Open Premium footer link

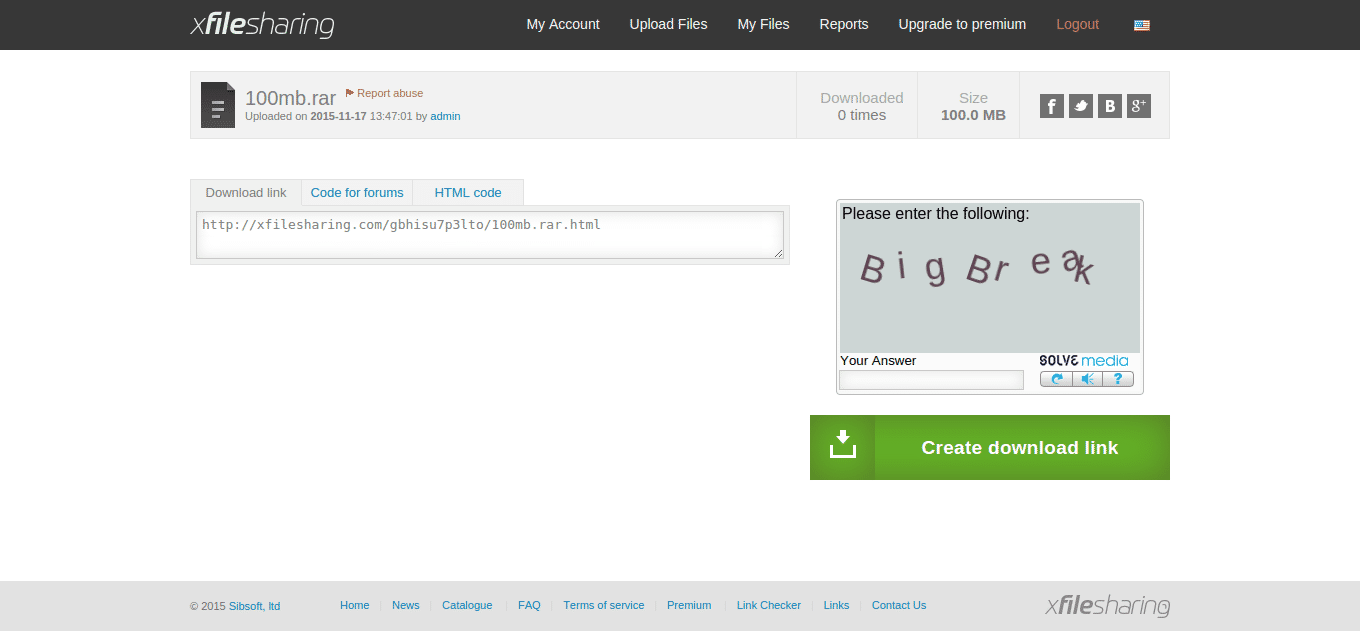pos(689,605)
